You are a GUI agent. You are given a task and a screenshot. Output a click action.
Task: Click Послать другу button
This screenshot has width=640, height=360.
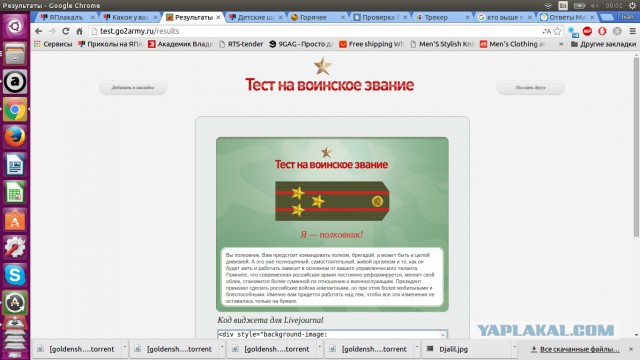pyautogui.click(x=530, y=87)
